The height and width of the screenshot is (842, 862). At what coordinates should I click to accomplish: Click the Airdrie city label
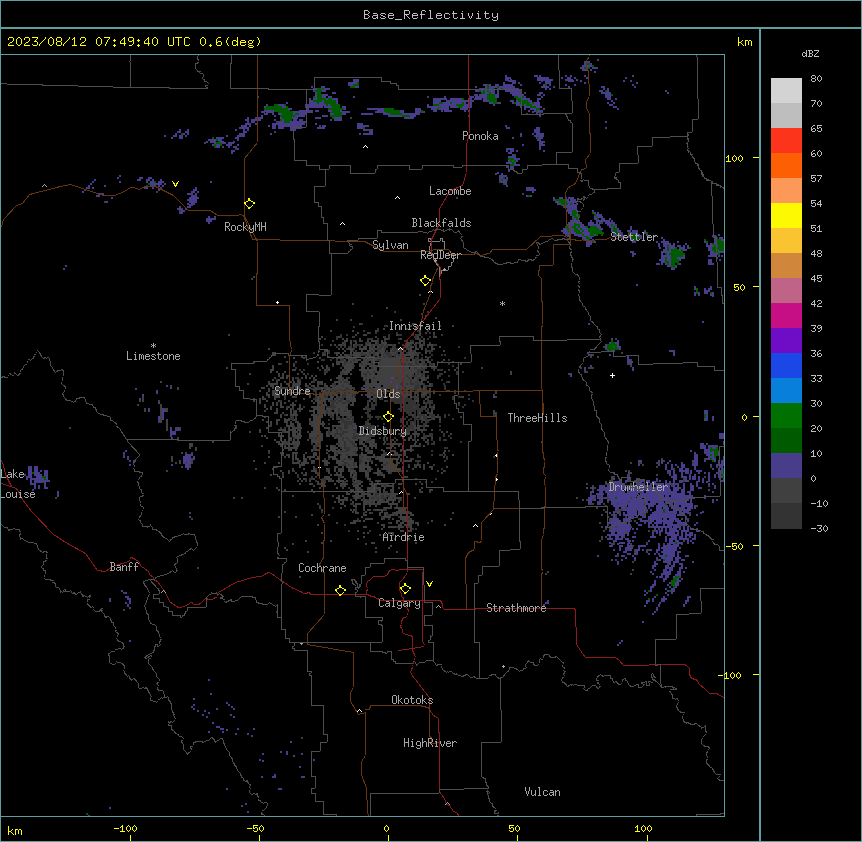coord(403,537)
